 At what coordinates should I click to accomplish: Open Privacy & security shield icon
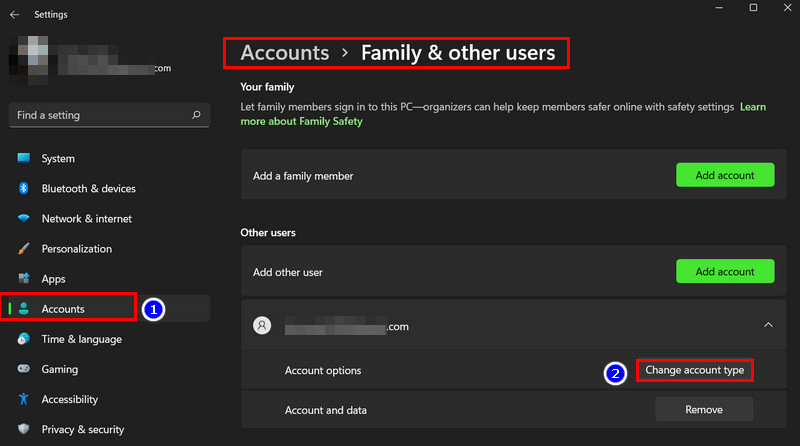(23, 429)
